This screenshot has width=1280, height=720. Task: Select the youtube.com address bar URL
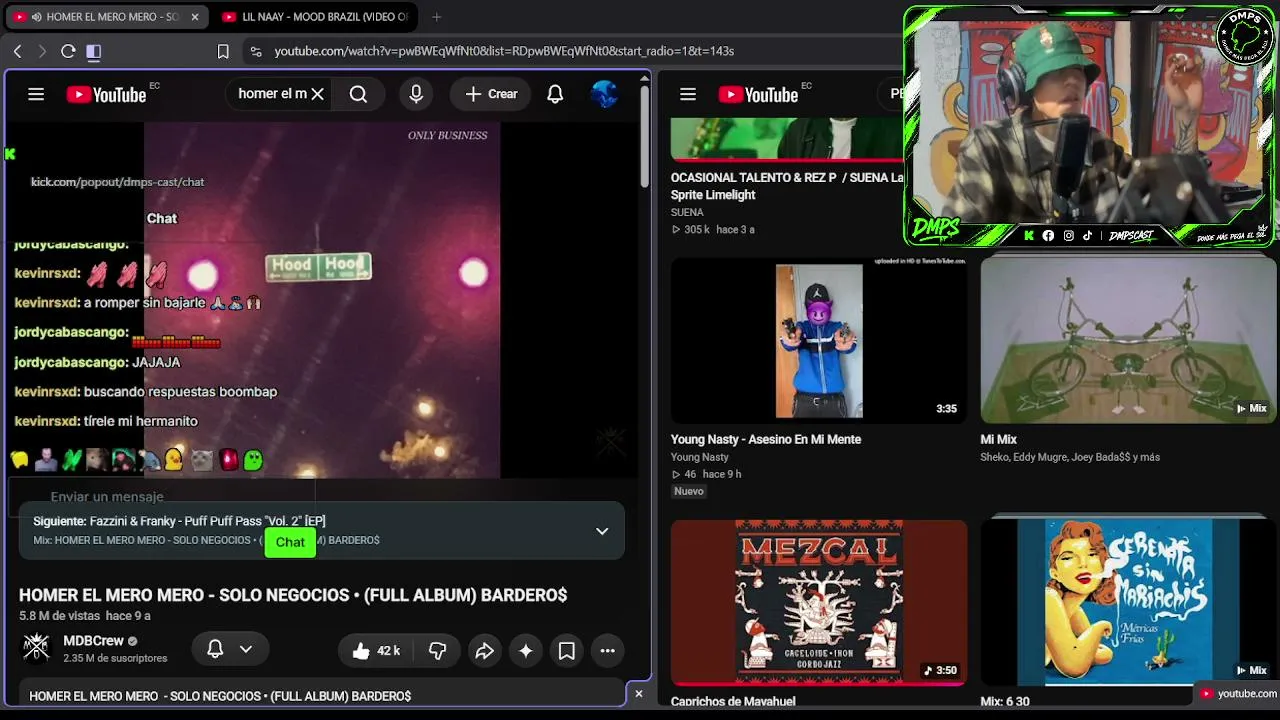click(x=504, y=51)
